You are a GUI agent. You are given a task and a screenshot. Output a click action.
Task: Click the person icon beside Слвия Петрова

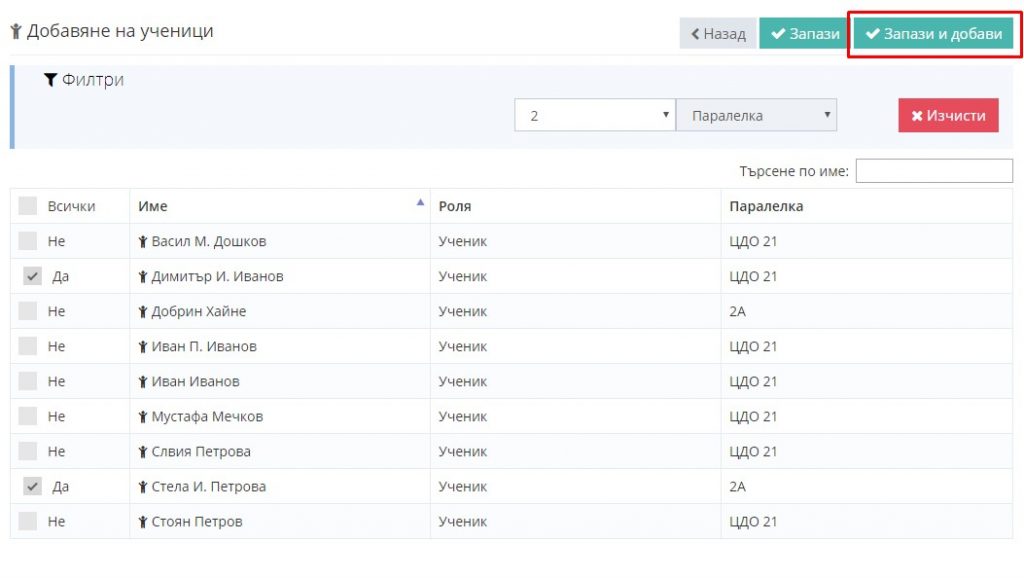[142, 452]
